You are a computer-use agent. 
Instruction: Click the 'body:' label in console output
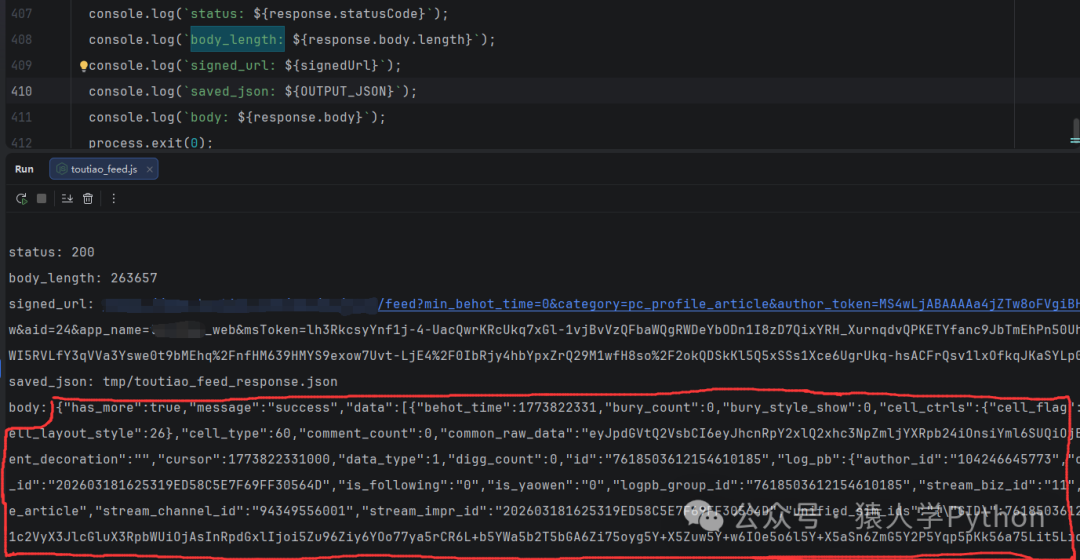click(28, 407)
